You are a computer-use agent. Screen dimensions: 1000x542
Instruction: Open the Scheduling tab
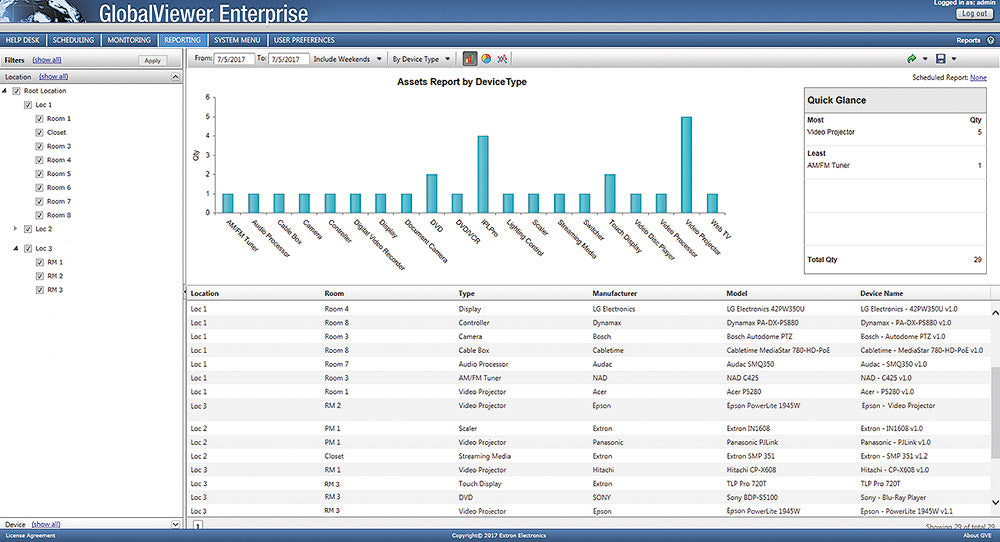pyautogui.click(x=73, y=40)
